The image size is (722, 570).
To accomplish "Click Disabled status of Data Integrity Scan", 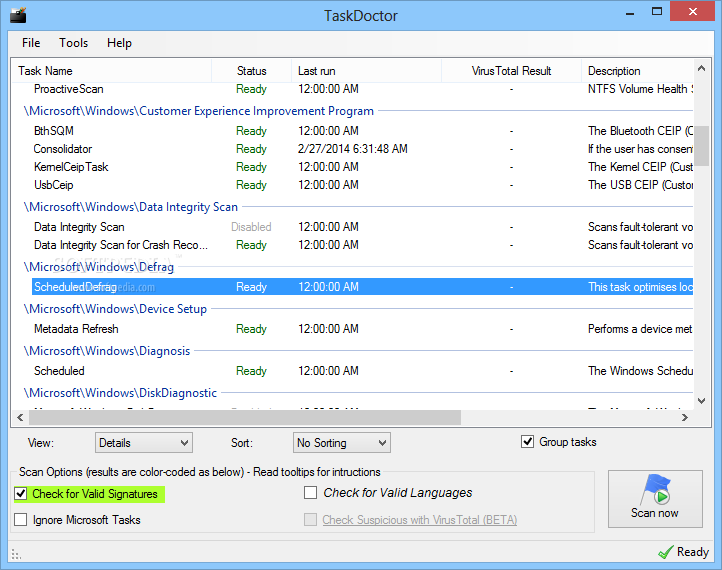I will (251, 227).
